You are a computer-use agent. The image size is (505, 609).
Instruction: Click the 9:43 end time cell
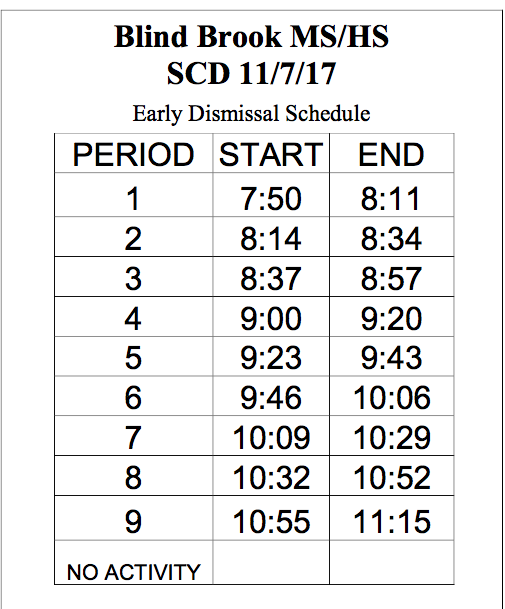point(392,357)
